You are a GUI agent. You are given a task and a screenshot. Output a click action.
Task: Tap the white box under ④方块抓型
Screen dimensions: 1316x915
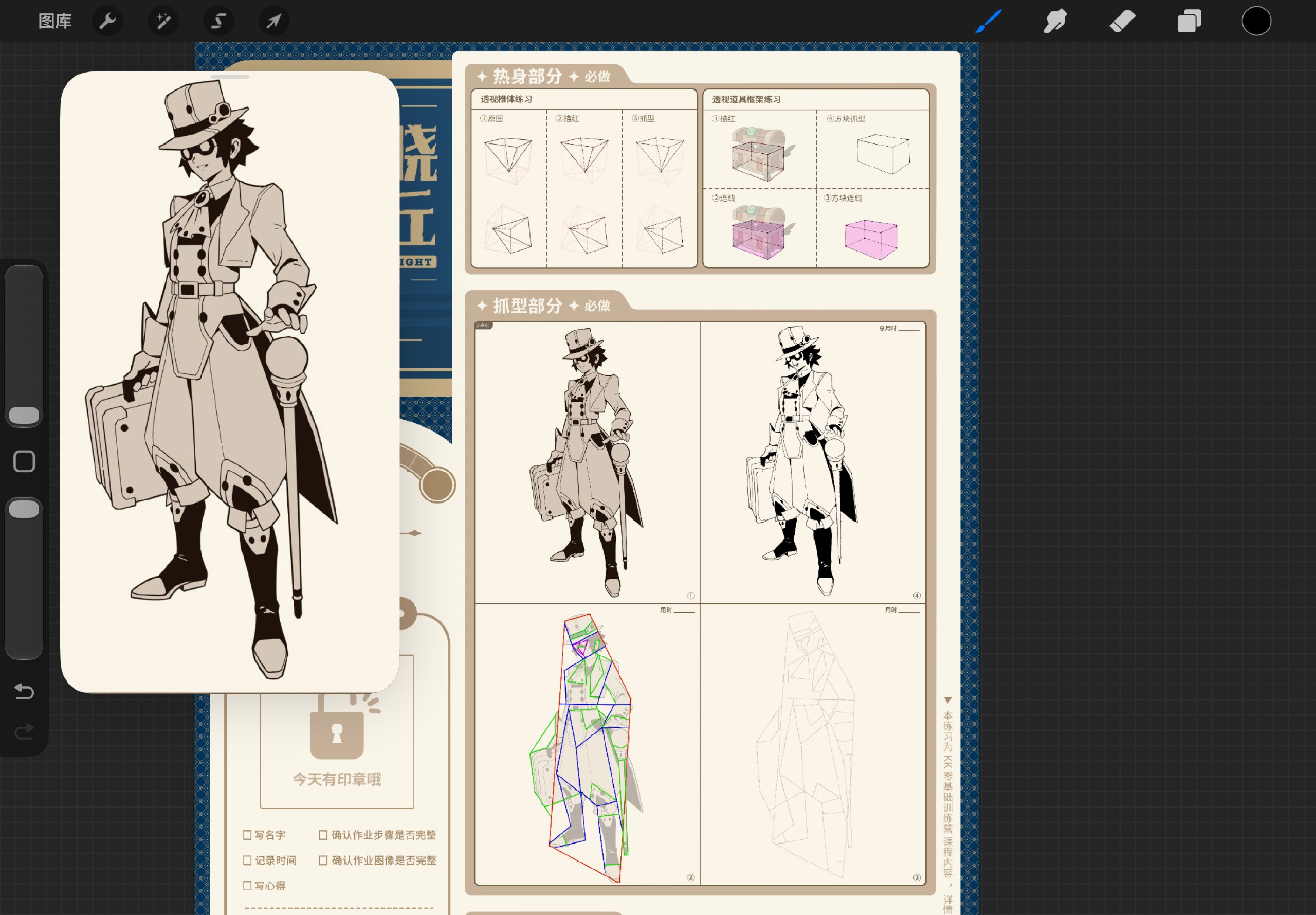[883, 154]
